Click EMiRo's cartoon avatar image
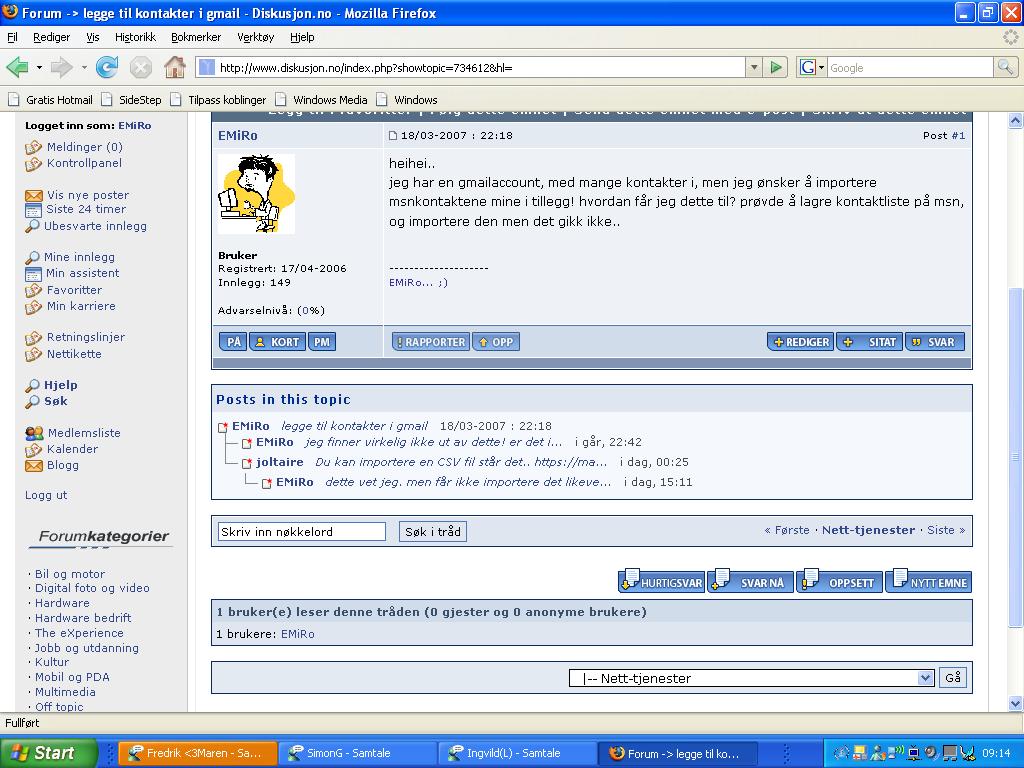 256,194
